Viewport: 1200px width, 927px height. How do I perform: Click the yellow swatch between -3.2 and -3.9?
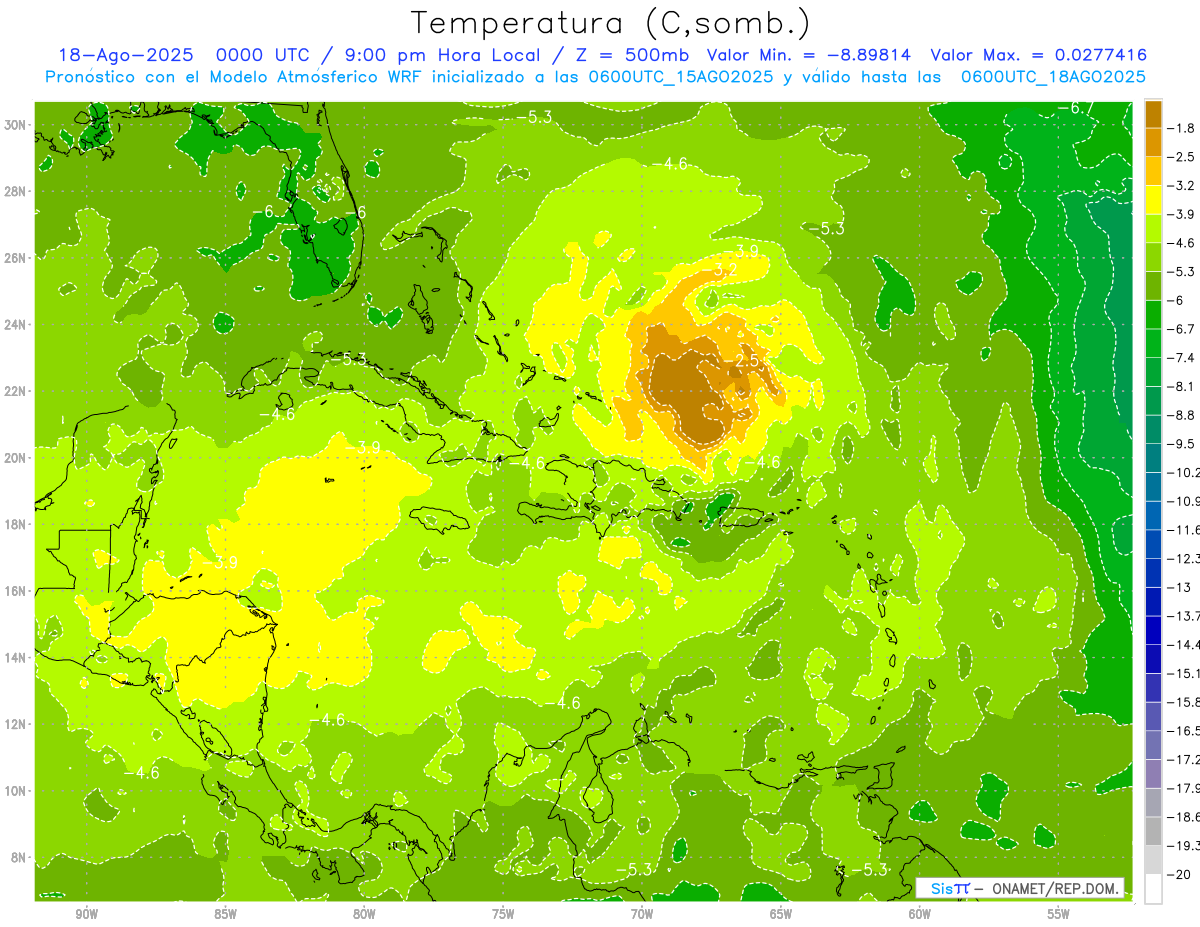pyautogui.click(x=1153, y=200)
